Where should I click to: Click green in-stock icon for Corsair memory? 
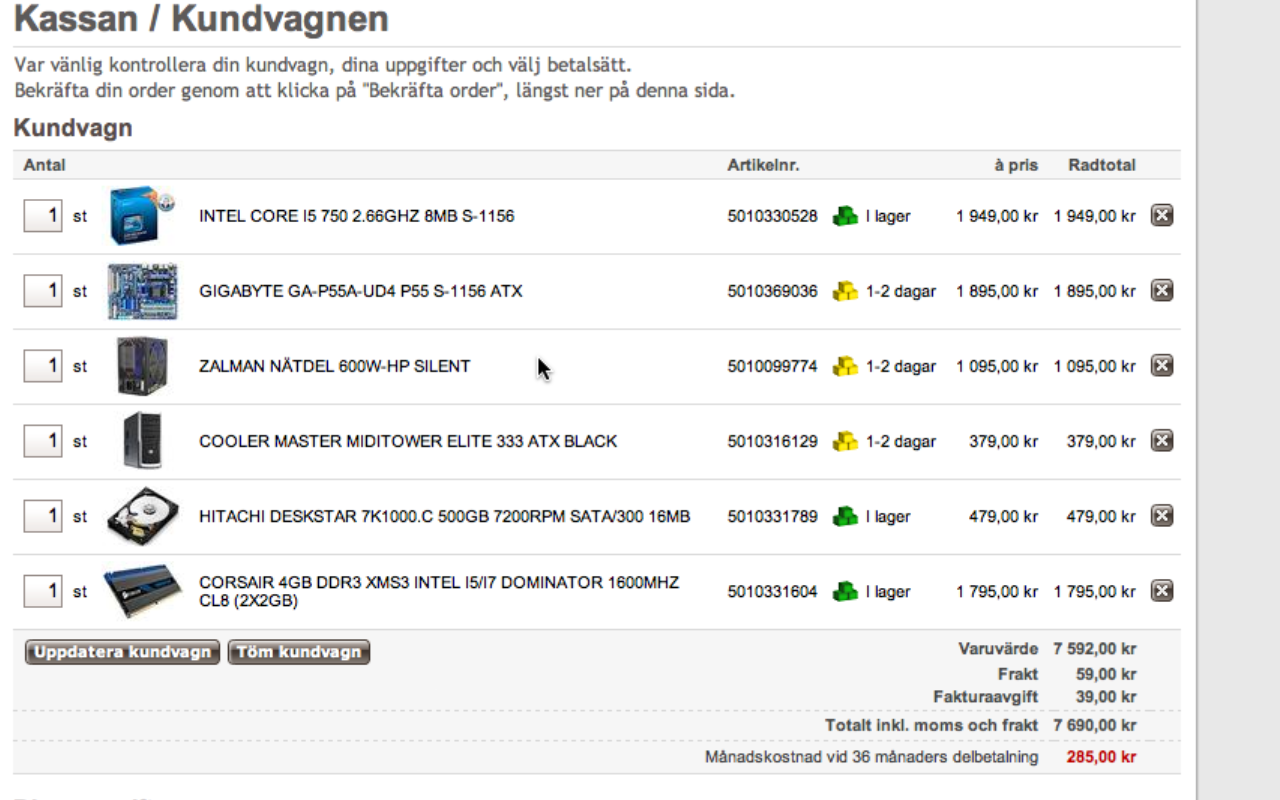coord(845,591)
